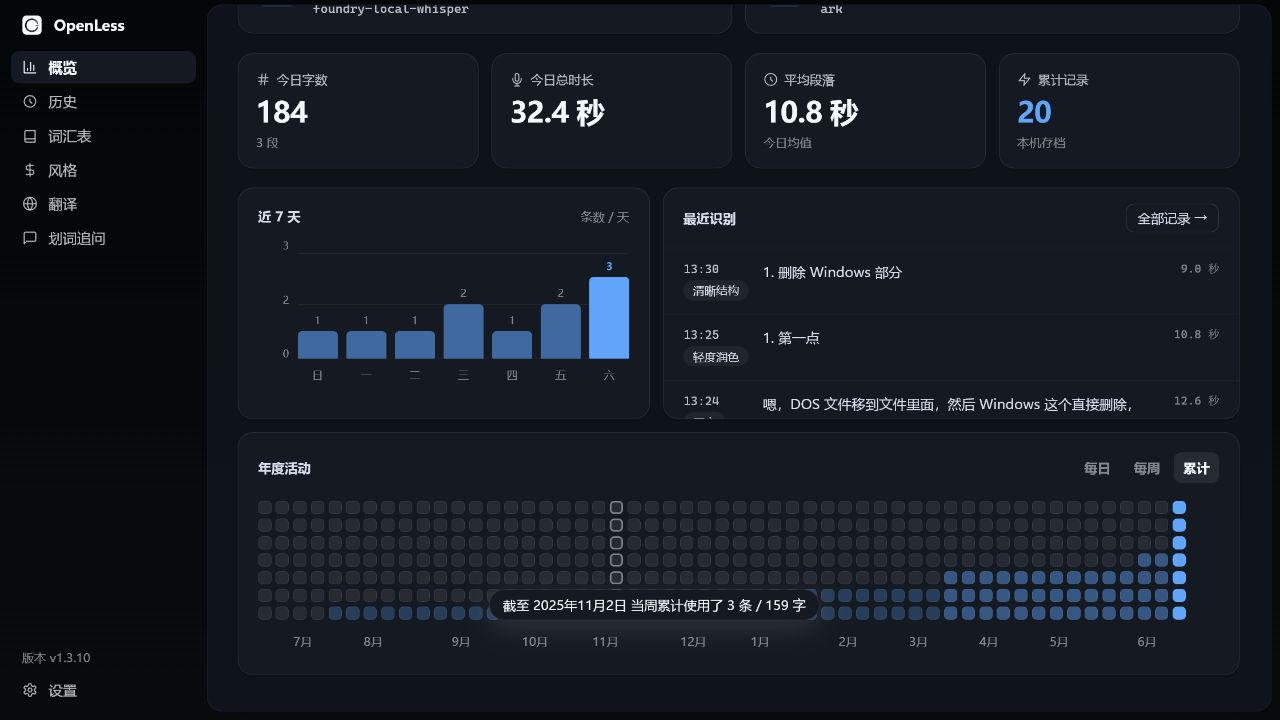Image resolution: width=1280 pixels, height=720 pixels.
Task: Click the bar chart icon beside 概览
Action: pyautogui.click(x=30, y=68)
